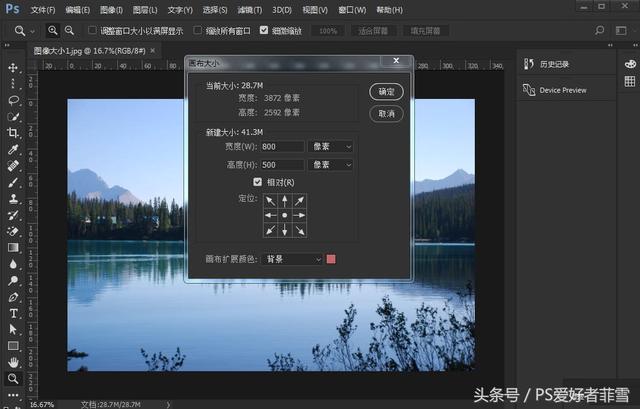Select the Blur tool
The width and height of the screenshot is (640, 409).
coord(13,264)
